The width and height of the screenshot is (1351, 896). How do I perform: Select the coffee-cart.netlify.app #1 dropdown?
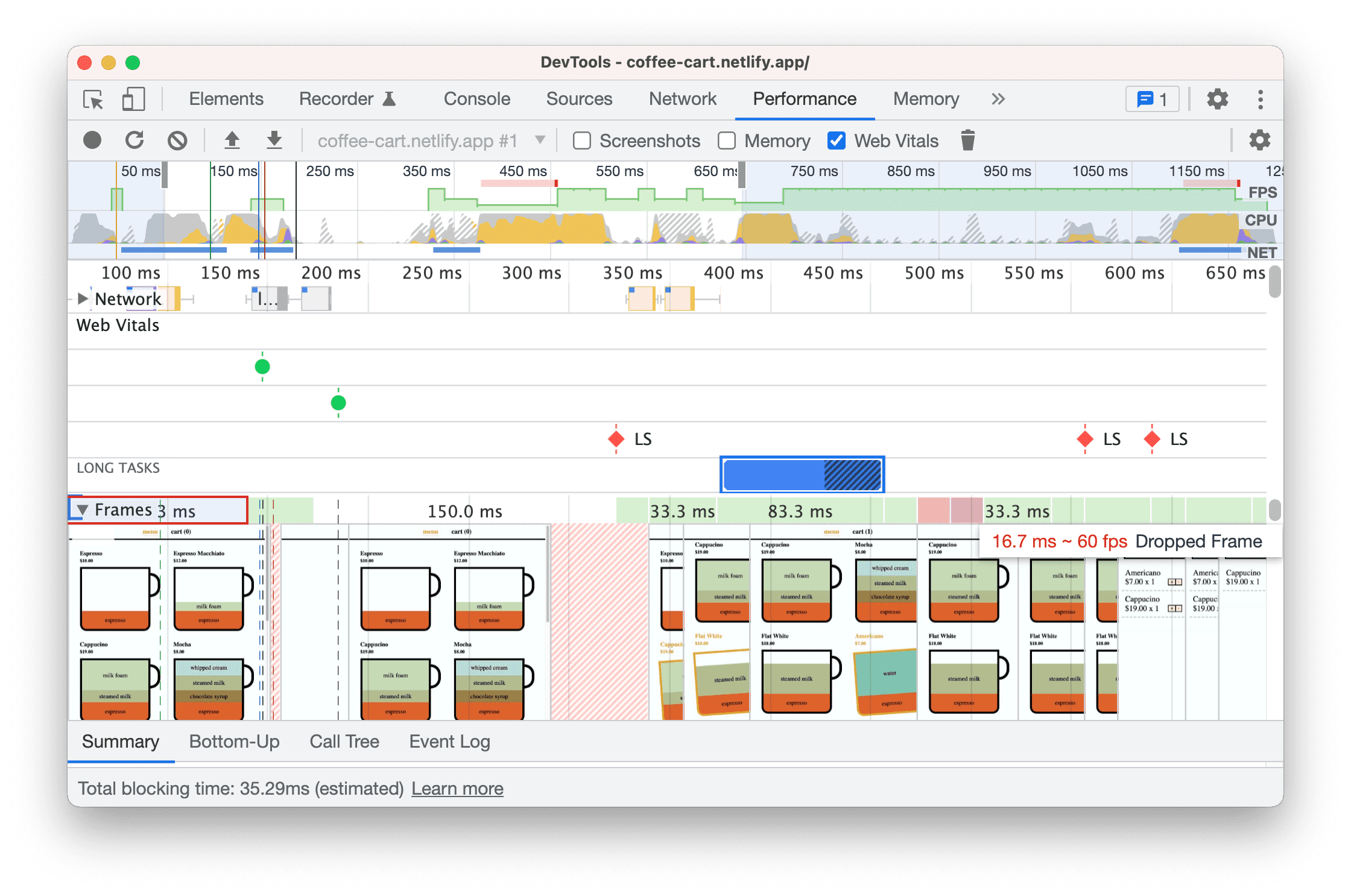[x=430, y=140]
